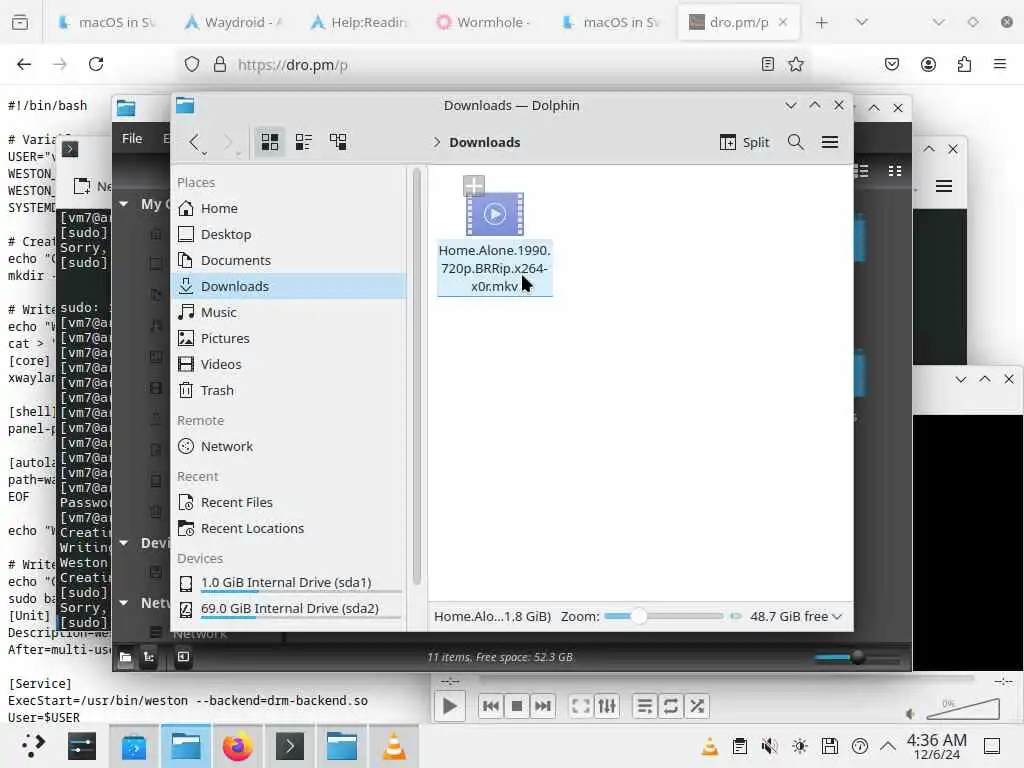Open the Dolphin hamburger menu
This screenshot has width=1024, height=768.
[829, 142]
